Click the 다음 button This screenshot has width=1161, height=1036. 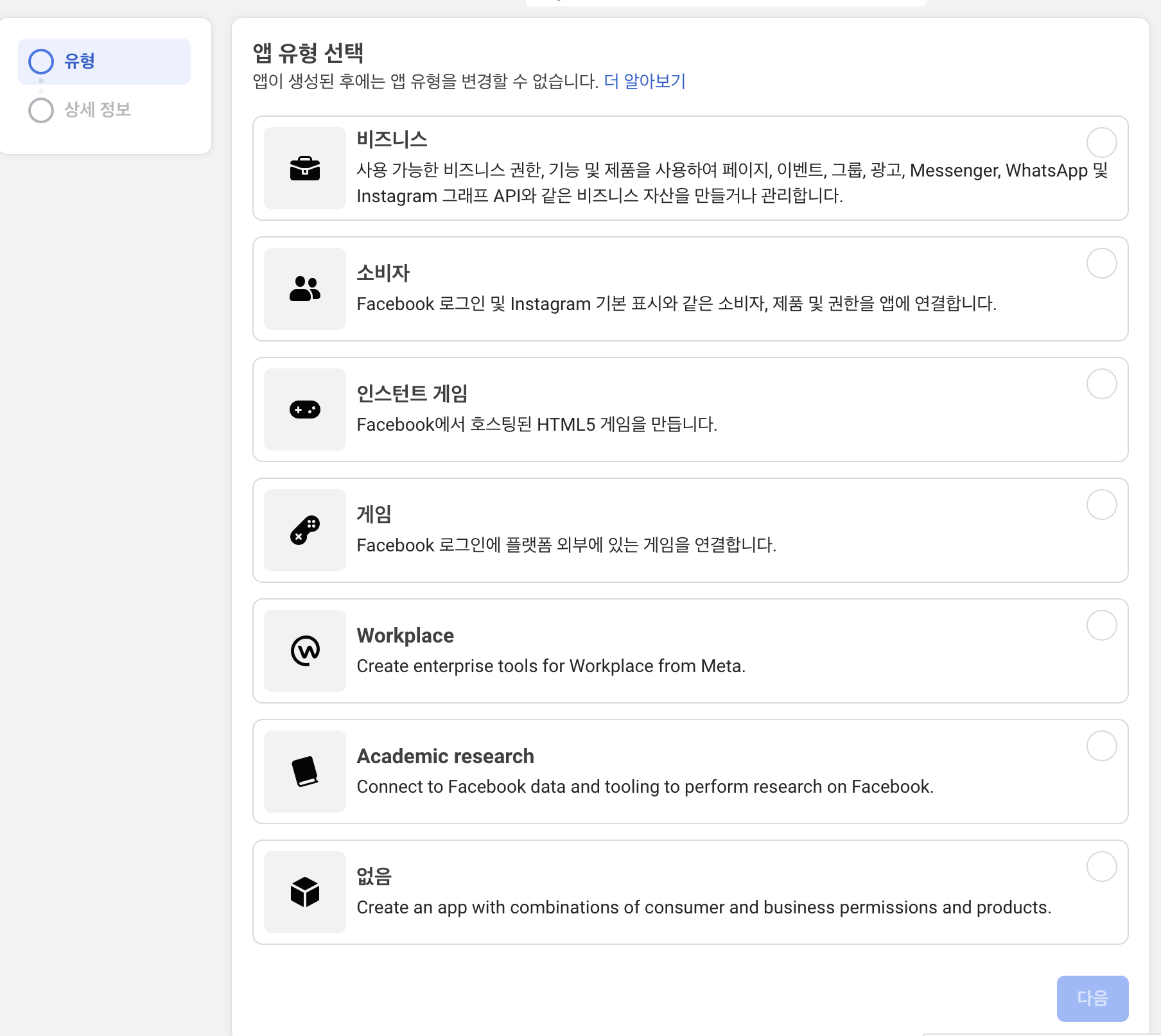click(1093, 998)
